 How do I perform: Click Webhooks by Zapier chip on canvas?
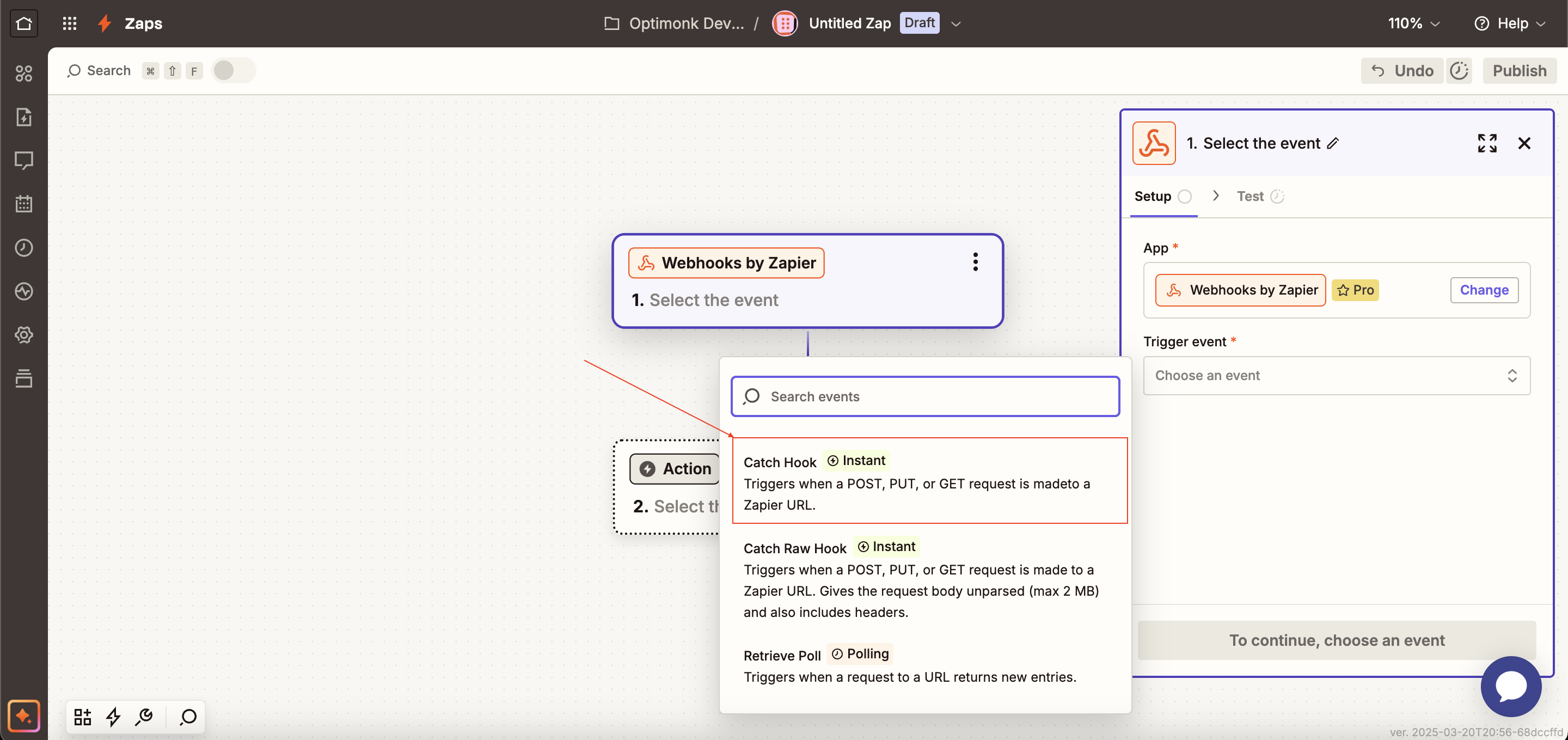[x=726, y=263]
